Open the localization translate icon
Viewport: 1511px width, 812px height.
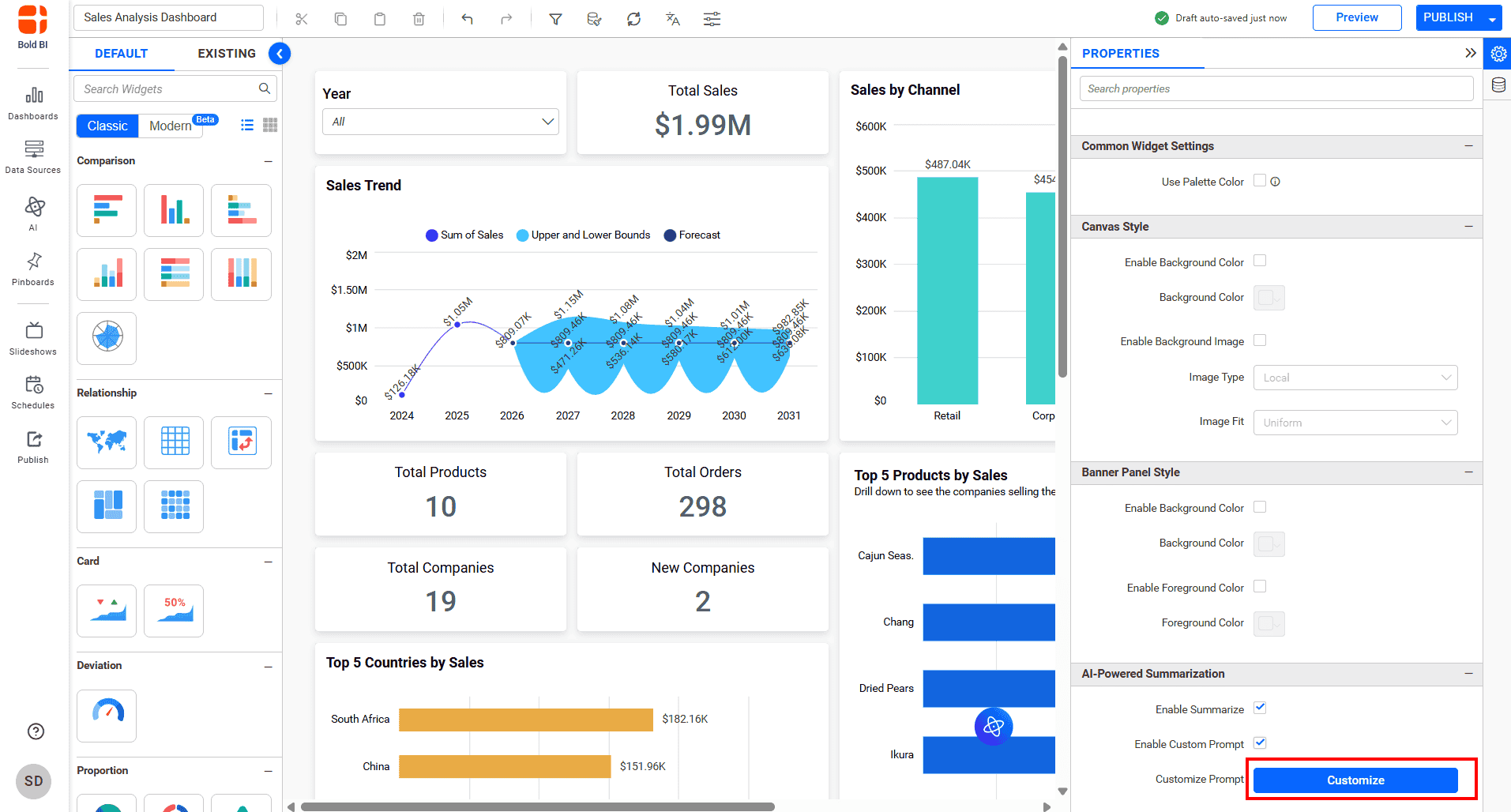point(673,19)
